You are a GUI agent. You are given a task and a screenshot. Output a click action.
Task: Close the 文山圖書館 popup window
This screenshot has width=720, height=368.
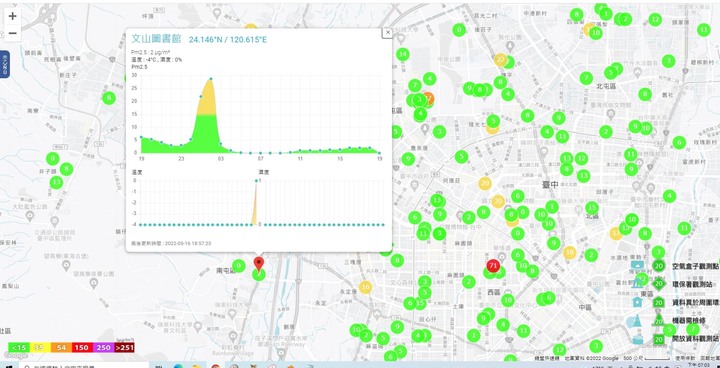coord(388,32)
